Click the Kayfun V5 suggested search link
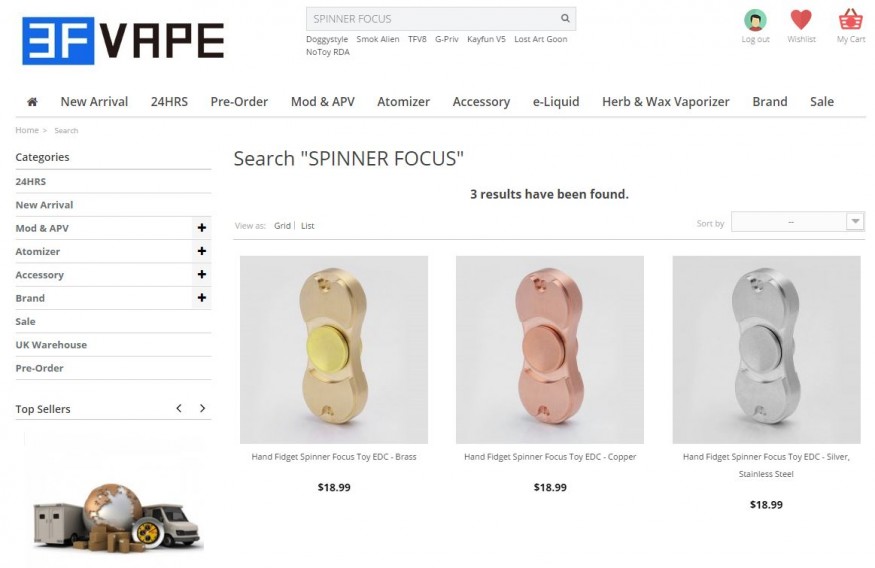 486,39
